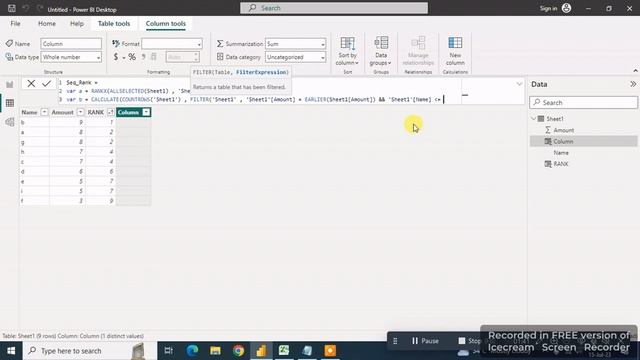Screen dimensions: 640x360
Task: Click the Windows taskbar search box
Action: pyautogui.click(x=90, y=351)
